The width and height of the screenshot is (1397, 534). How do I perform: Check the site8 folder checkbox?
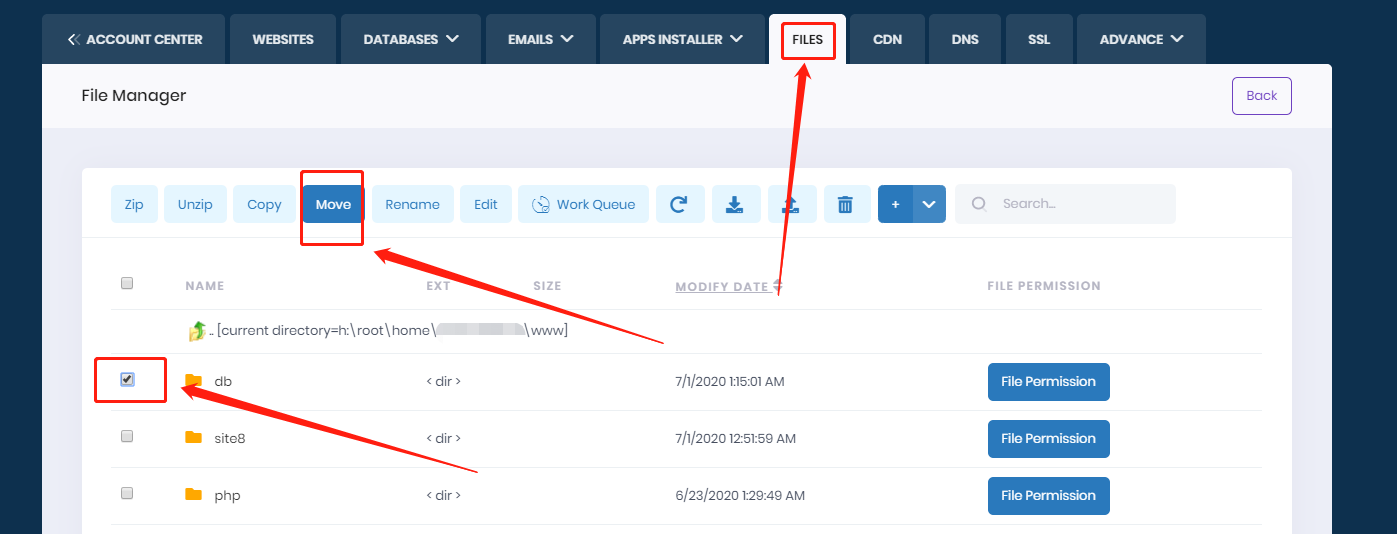click(127, 437)
